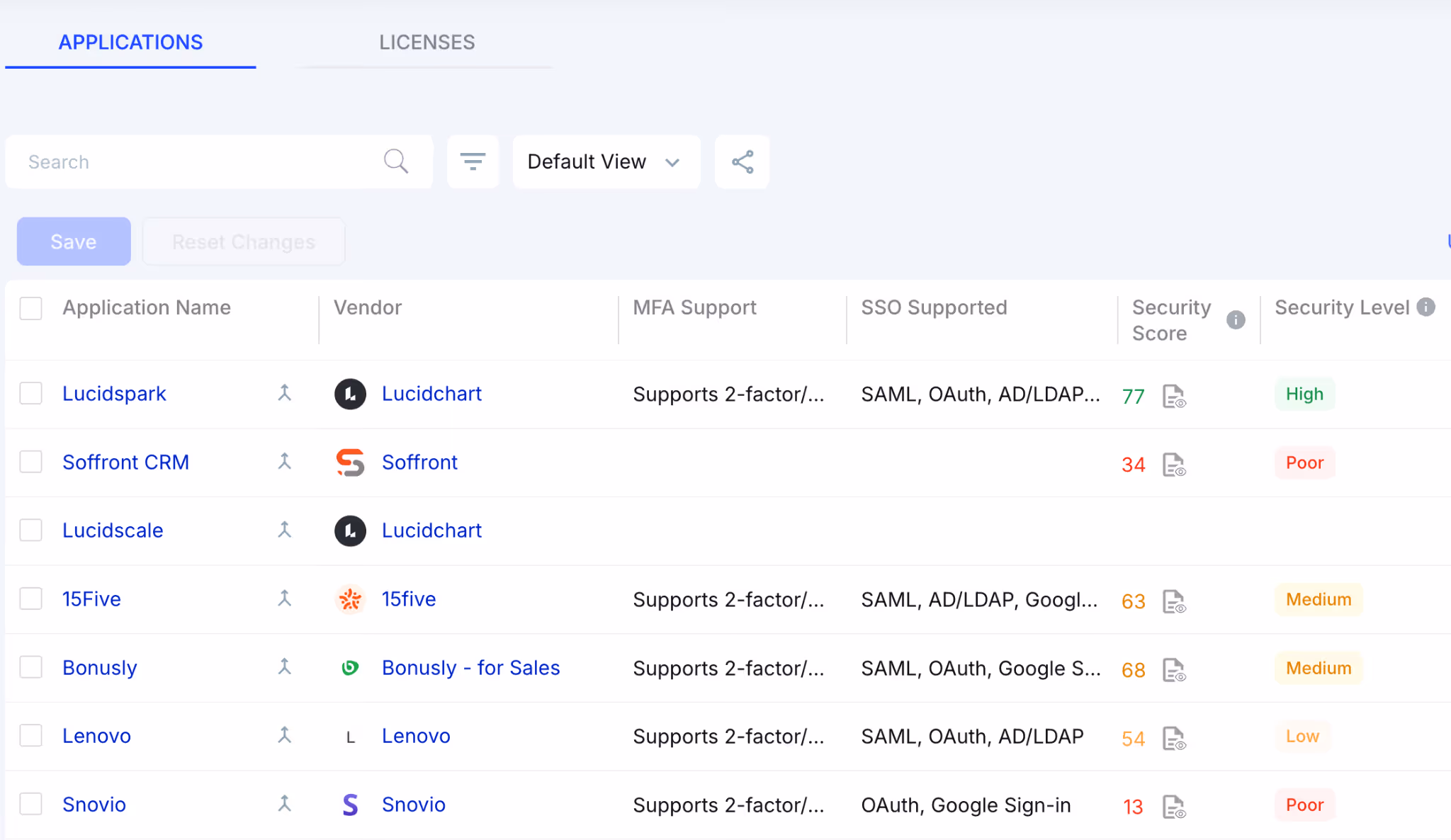1451x840 pixels.
Task: Open the Lucidscale application link
Action: (113, 530)
